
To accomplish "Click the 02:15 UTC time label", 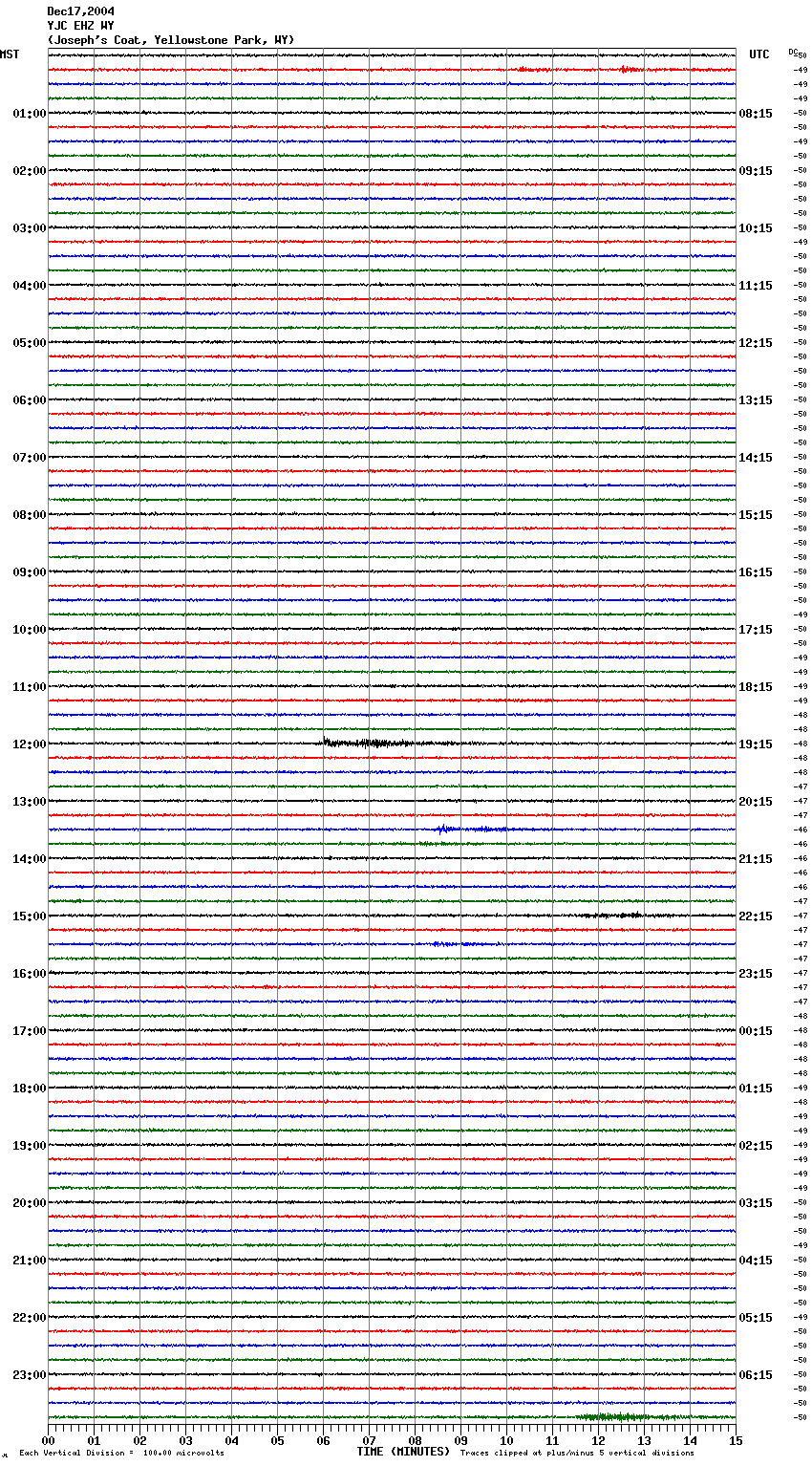I will [x=756, y=1146].
